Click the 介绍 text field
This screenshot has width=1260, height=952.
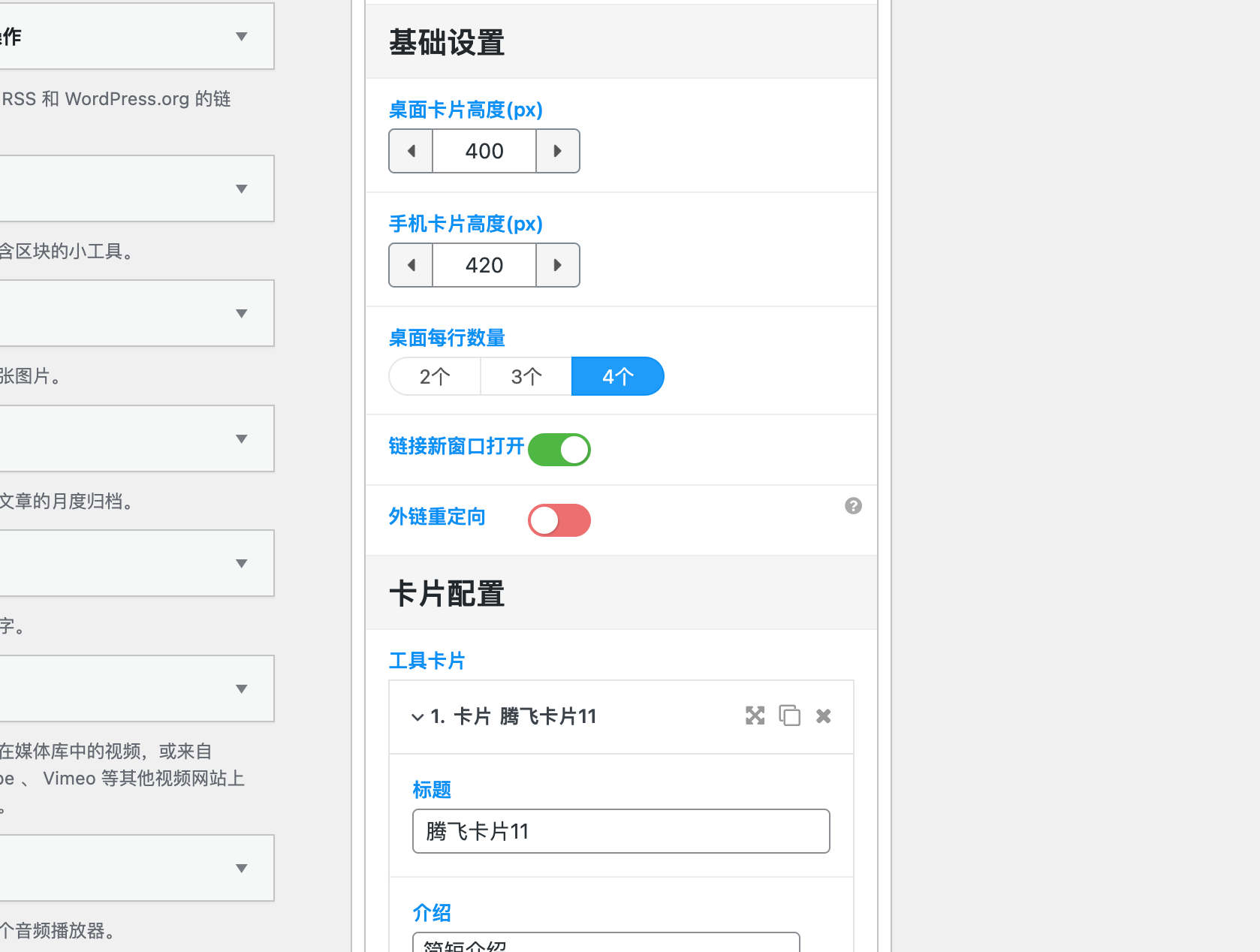click(606, 942)
